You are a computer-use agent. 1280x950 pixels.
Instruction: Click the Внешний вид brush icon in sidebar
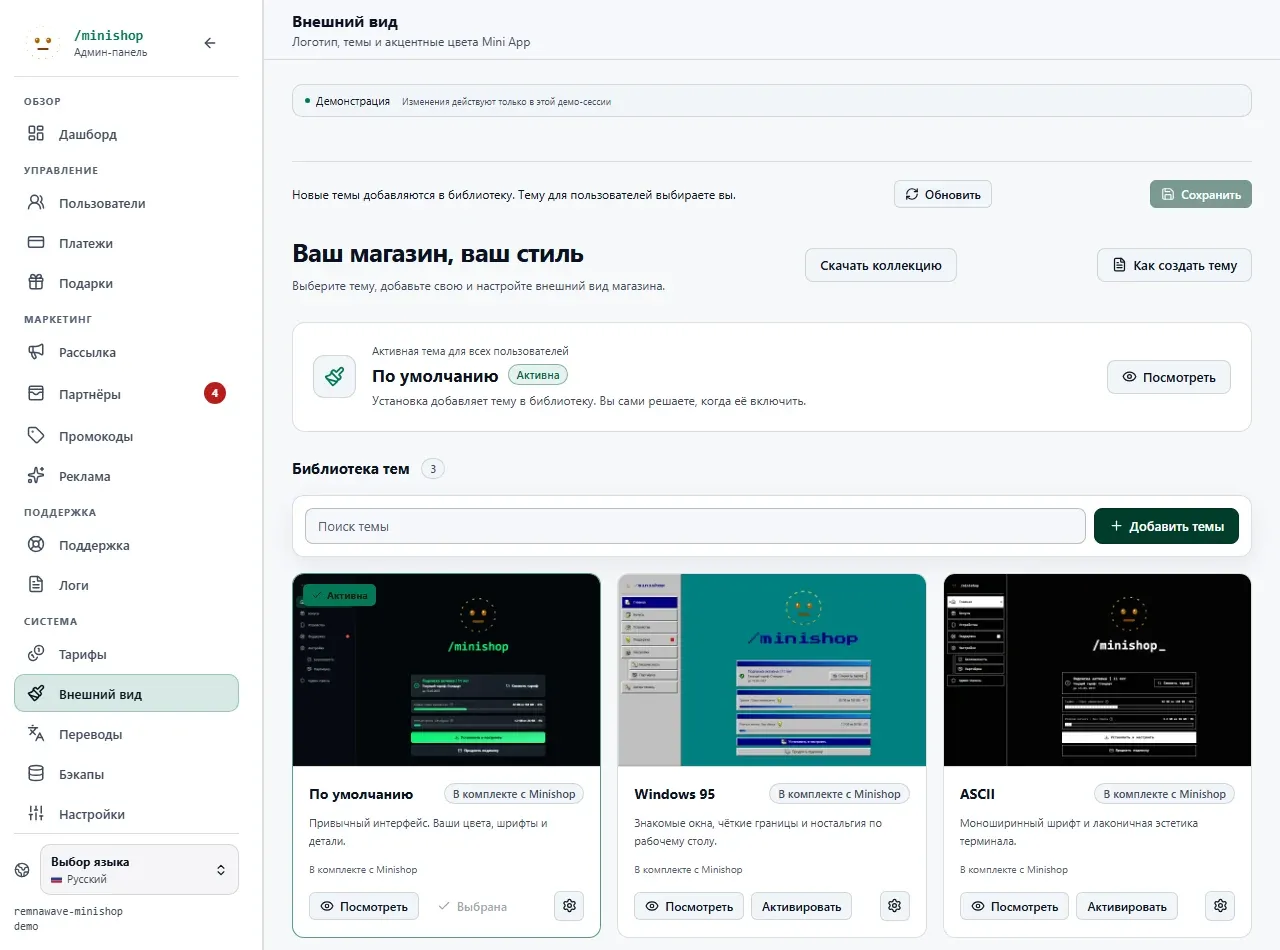pos(36,694)
